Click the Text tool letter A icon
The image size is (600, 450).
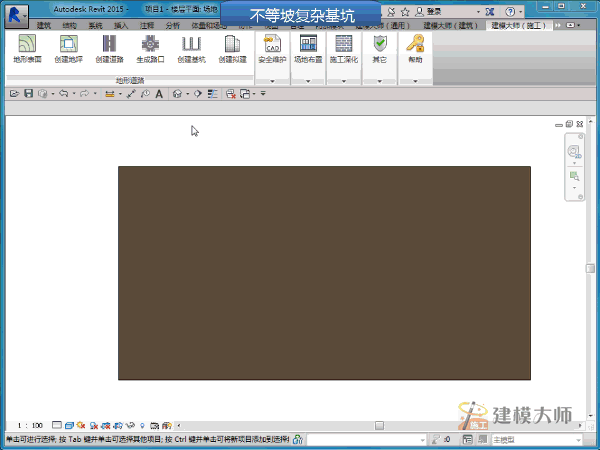click(159, 94)
